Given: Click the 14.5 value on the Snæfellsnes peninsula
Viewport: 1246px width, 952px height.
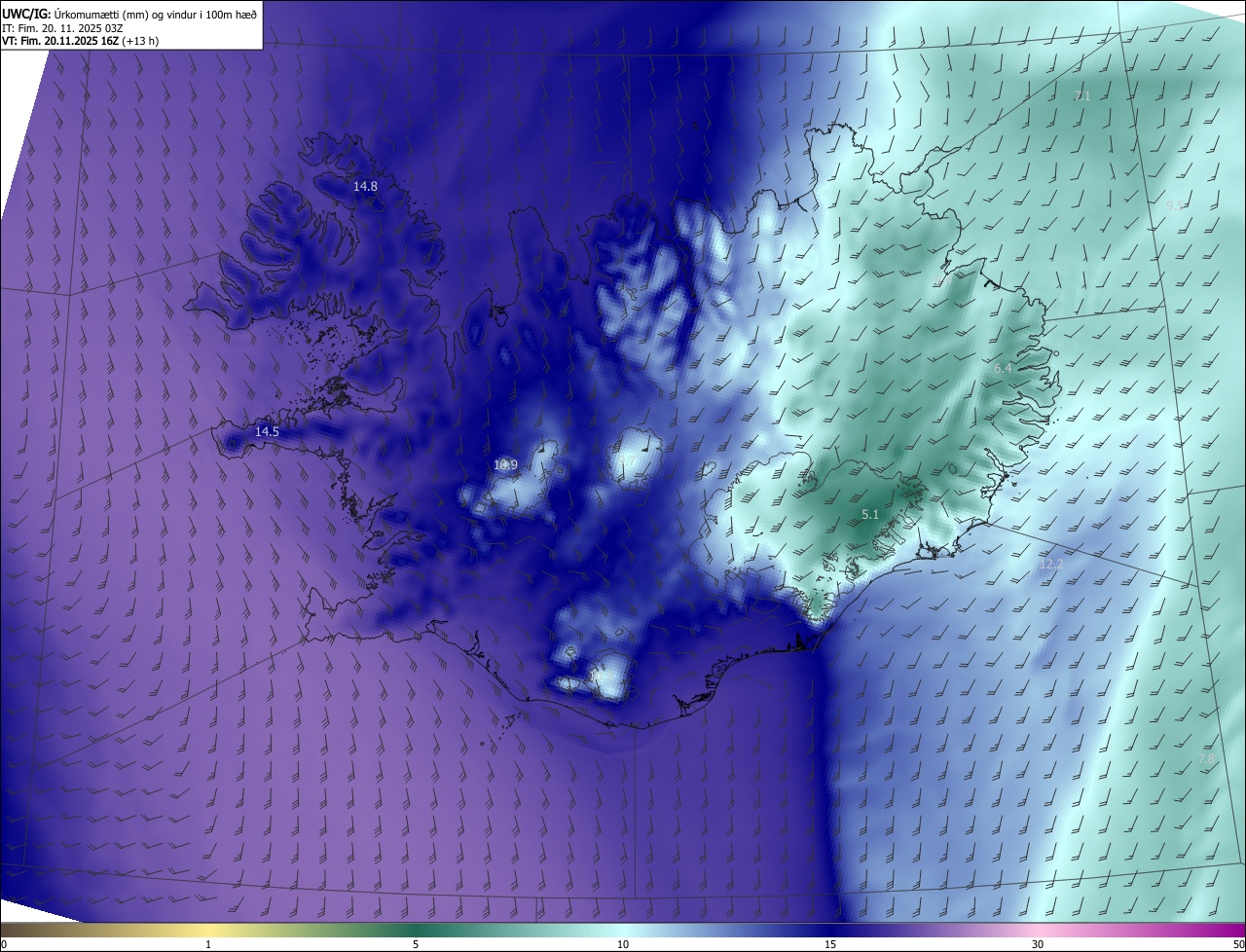Looking at the screenshot, I should pos(267,431).
